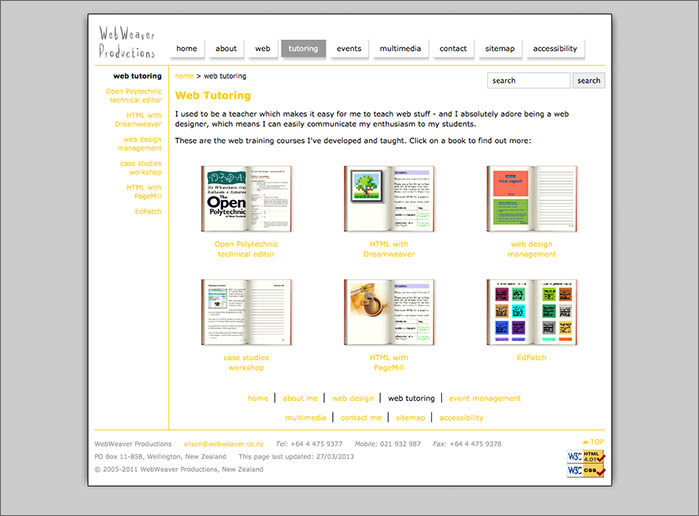Follow the footer nav web design link

click(353, 398)
